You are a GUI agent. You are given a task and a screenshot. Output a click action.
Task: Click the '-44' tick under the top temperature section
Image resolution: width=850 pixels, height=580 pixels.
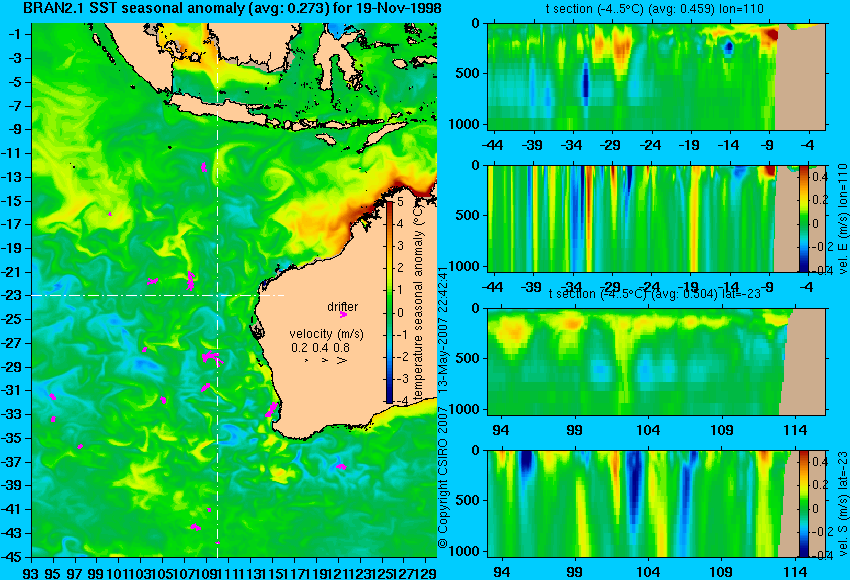(492, 145)
